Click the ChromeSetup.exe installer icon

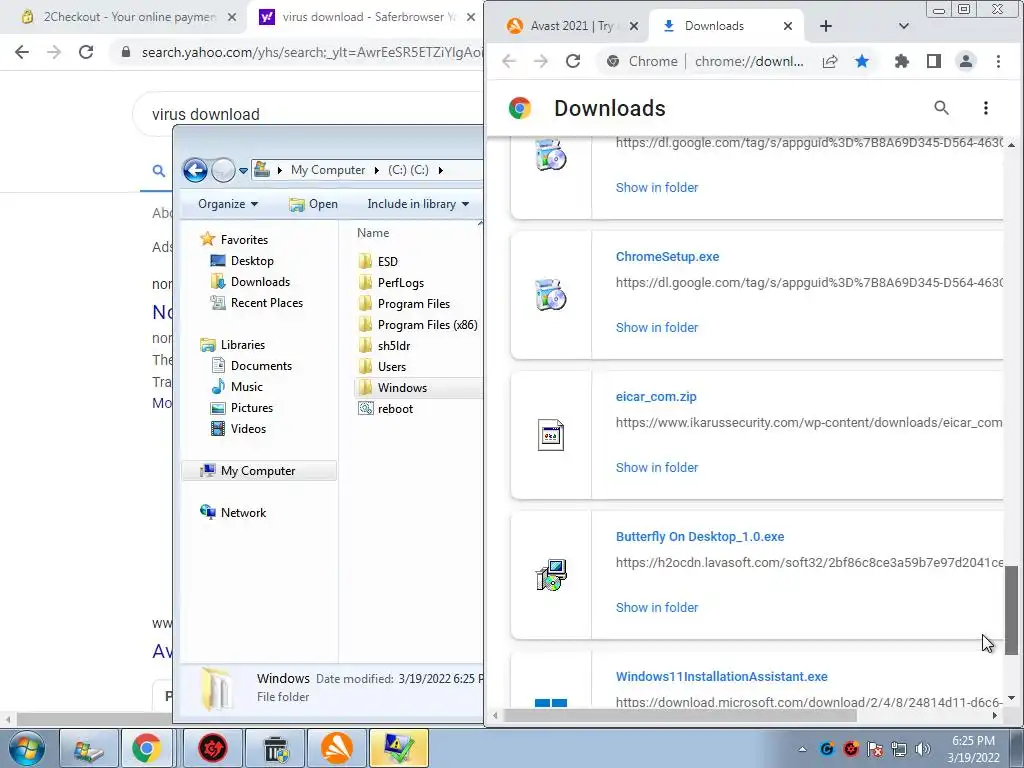551,295
